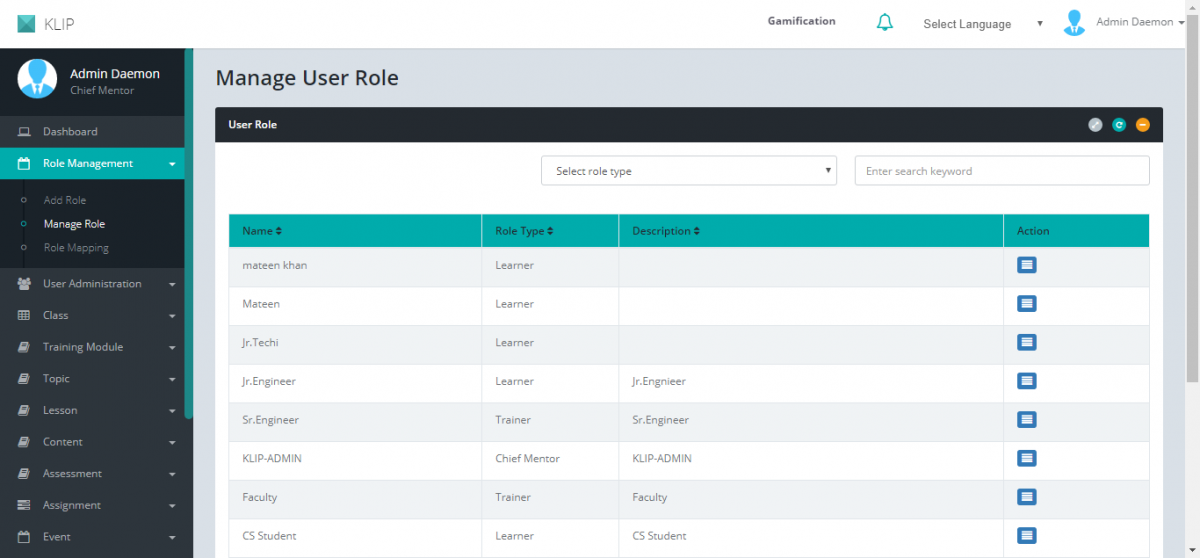Collapse User Role panel with orange minus icon
This screenshot has width=1200, height=558.
pos(1142,125)
